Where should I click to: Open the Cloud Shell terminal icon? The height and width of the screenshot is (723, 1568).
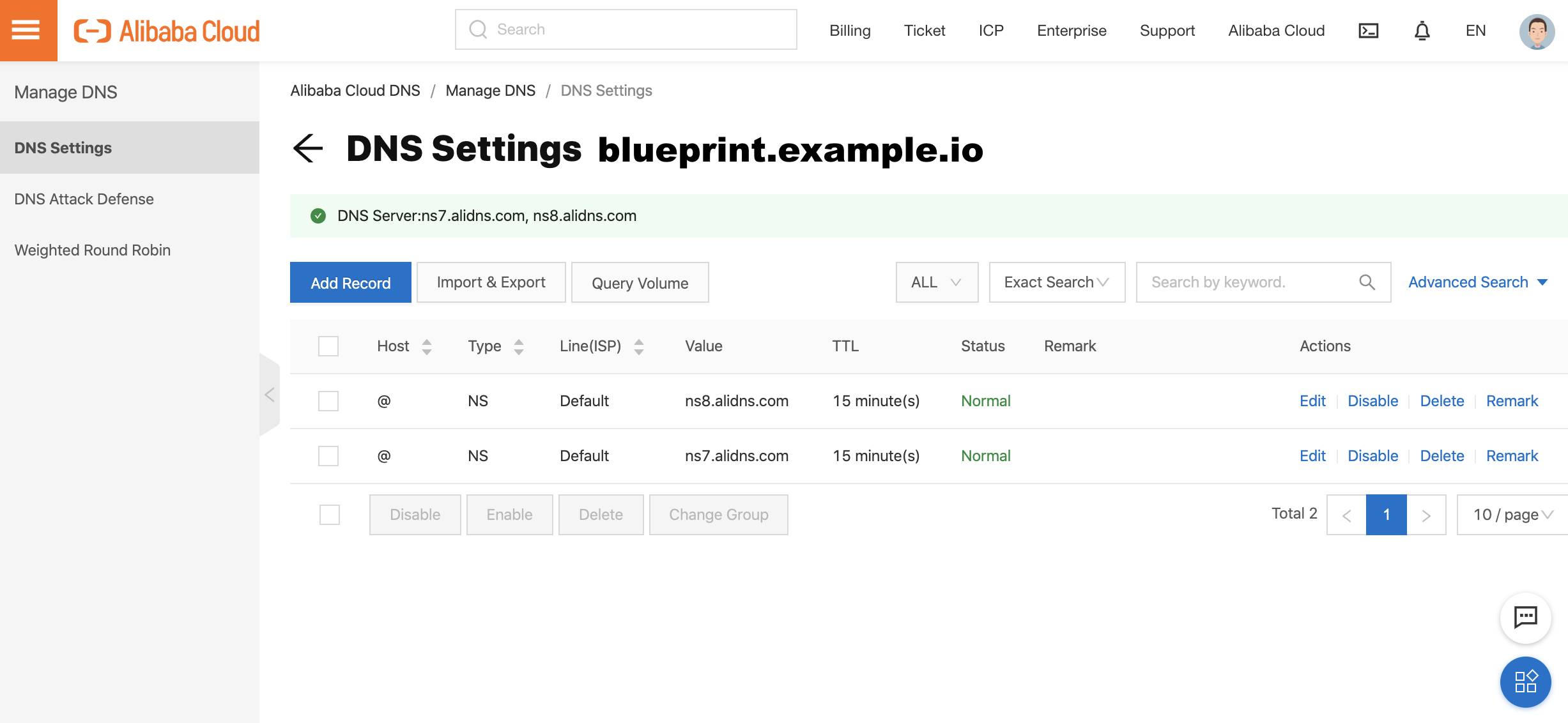point(1368,31)
